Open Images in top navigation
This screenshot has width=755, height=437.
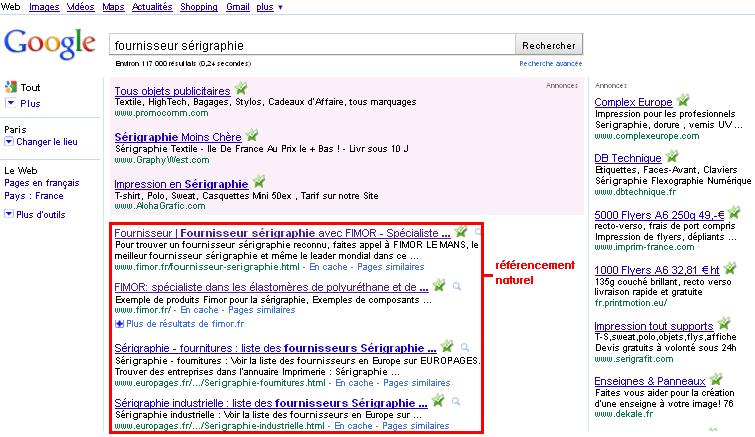click(x=44, y=7)
